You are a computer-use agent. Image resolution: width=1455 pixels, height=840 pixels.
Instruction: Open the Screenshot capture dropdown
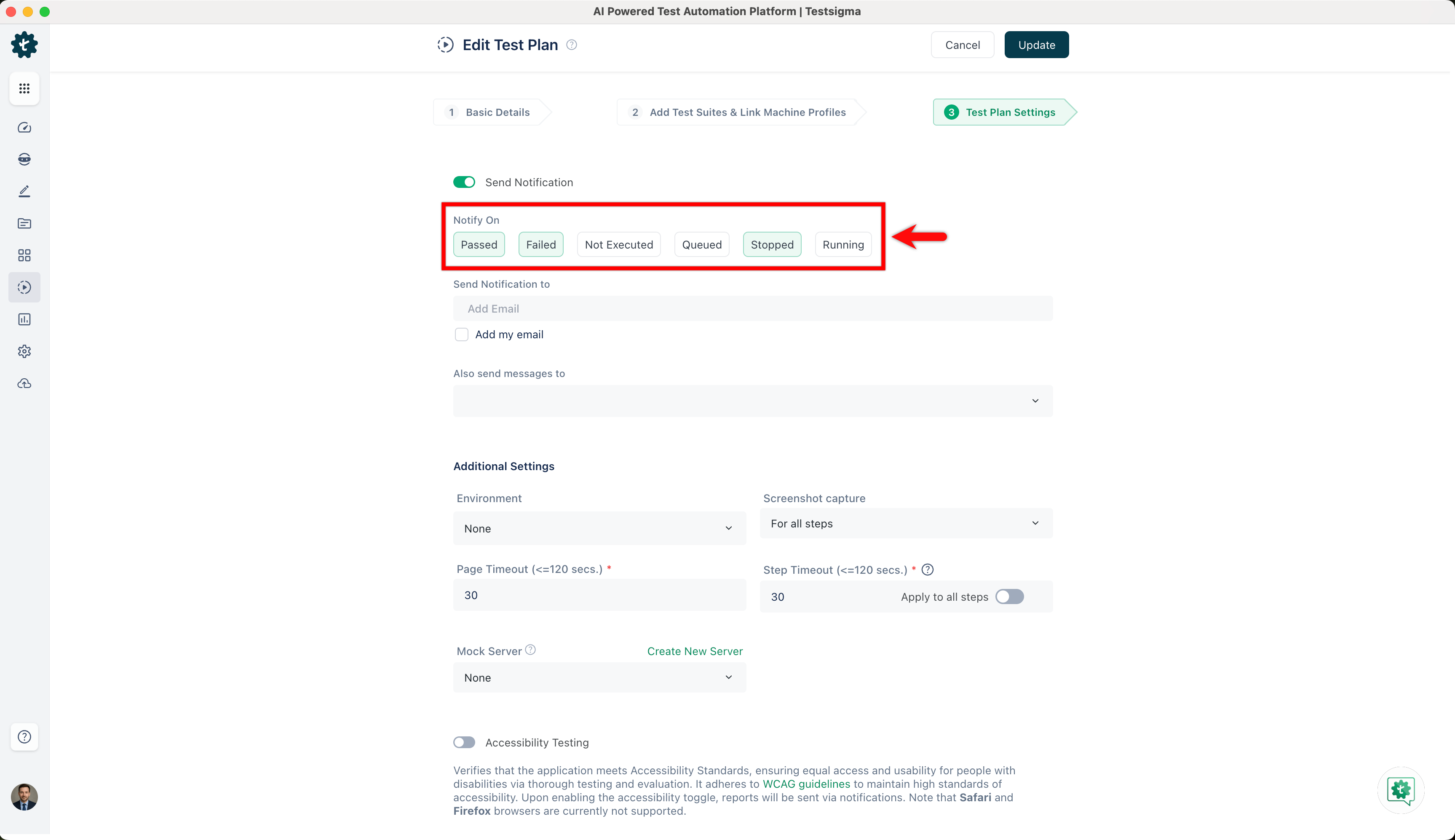click(x=906, y=523)
